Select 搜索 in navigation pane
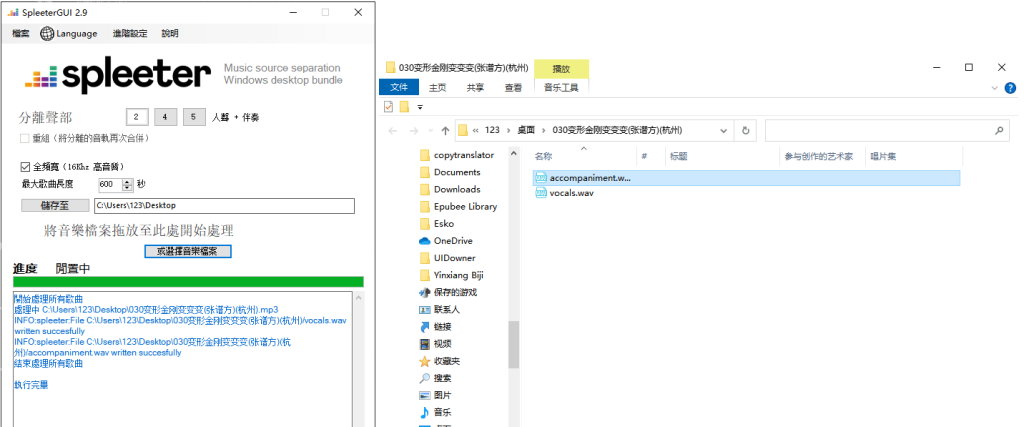Viewport: 1024px width, 427px height. point(435,378)
